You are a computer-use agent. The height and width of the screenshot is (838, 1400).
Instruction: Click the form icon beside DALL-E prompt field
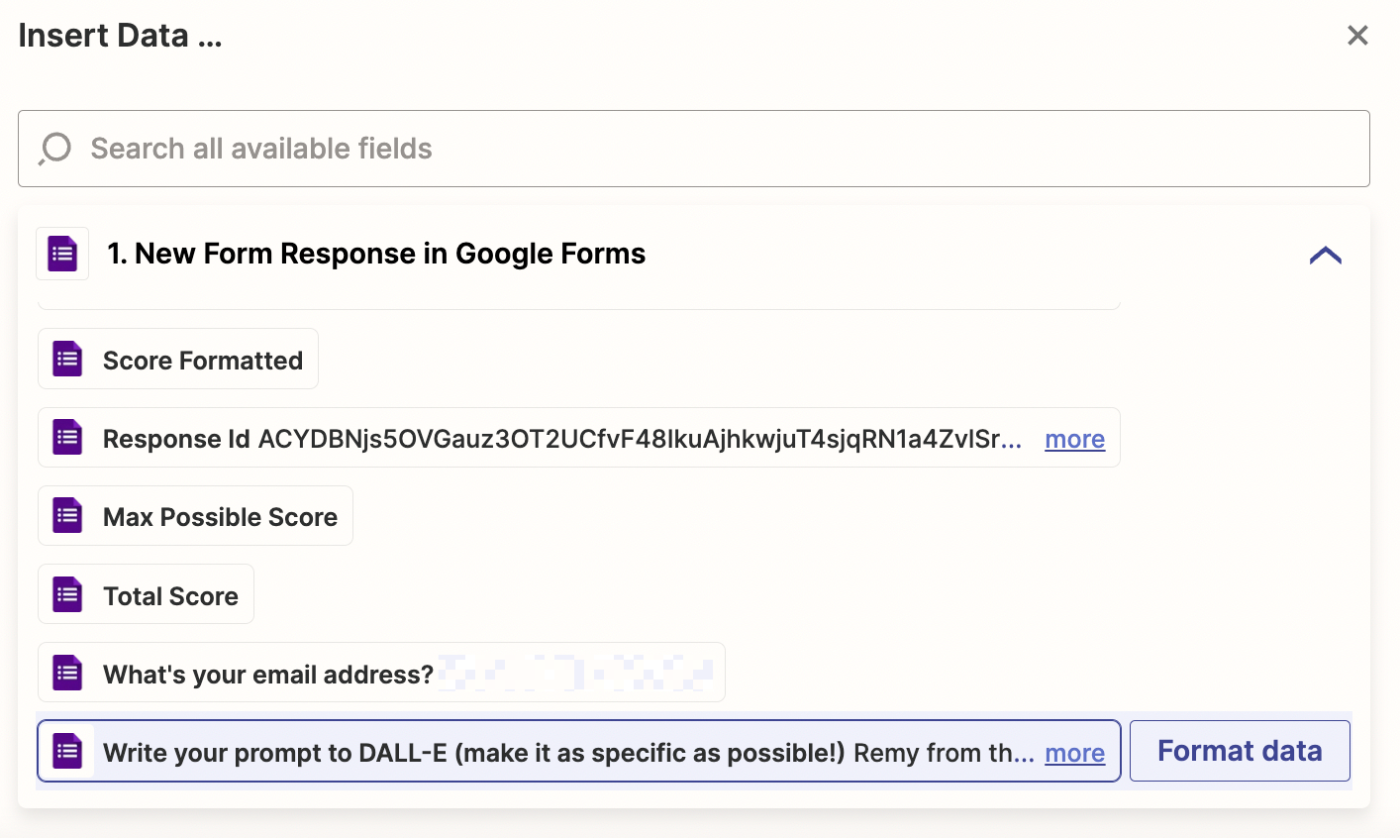67,751
